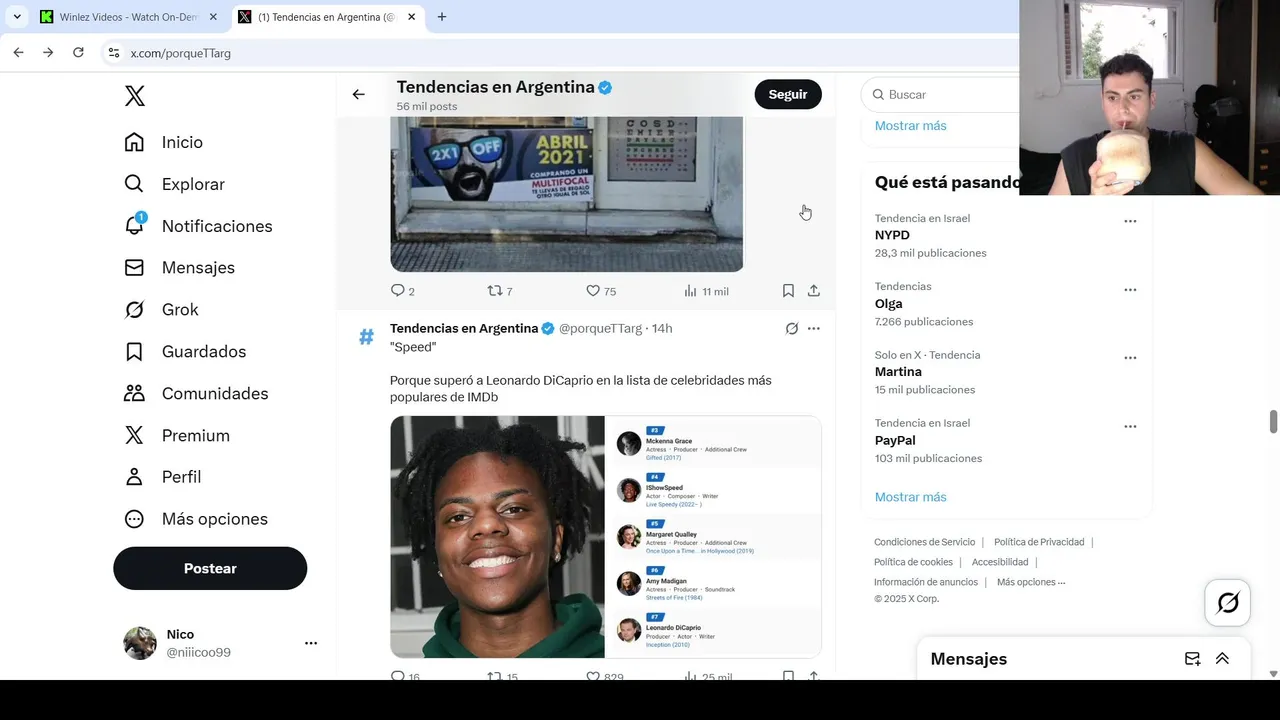The height and width of the screenshot is (720, 1280).
Task: View analytics of 11 mil views post
Action: (706, 291)
